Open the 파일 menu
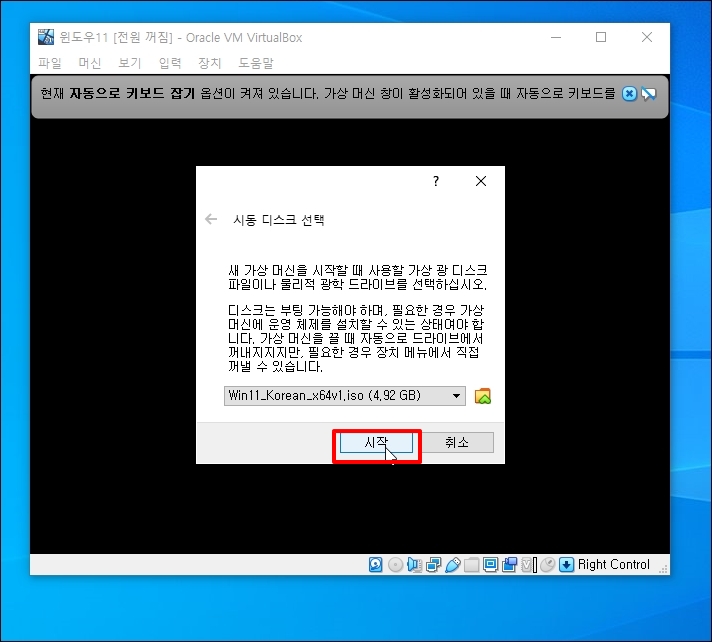This screenshot has height=642, width=712. tap(49, 63)
